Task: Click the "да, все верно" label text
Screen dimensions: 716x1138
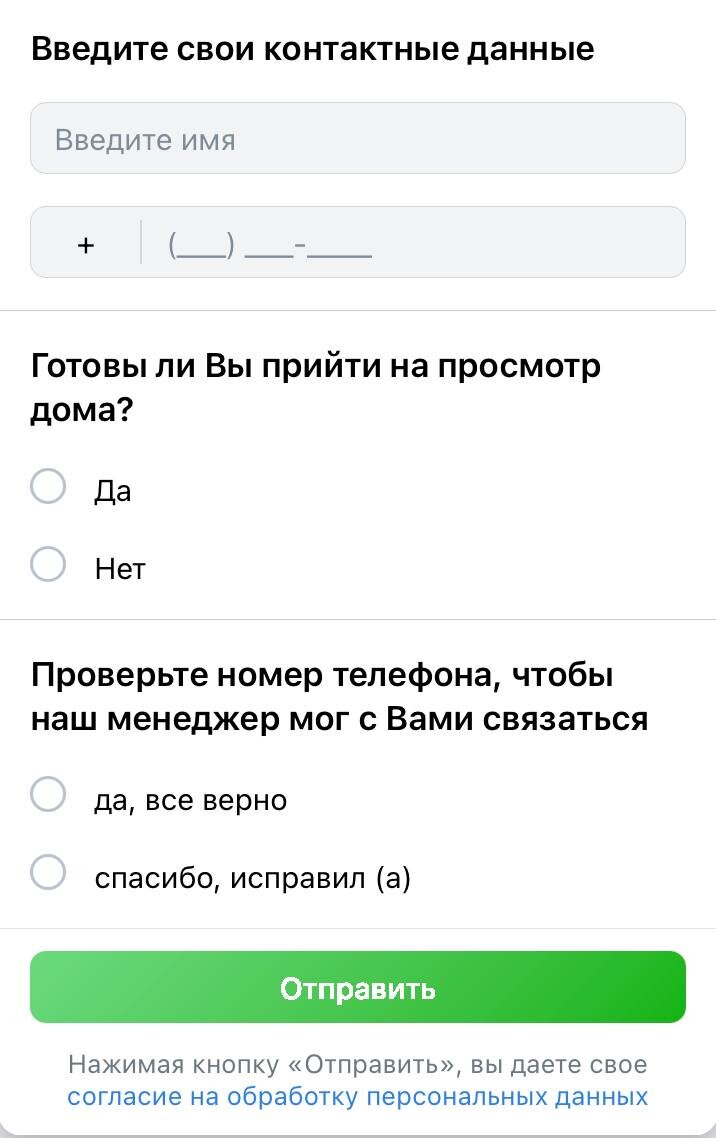Action: click(190, 800)
